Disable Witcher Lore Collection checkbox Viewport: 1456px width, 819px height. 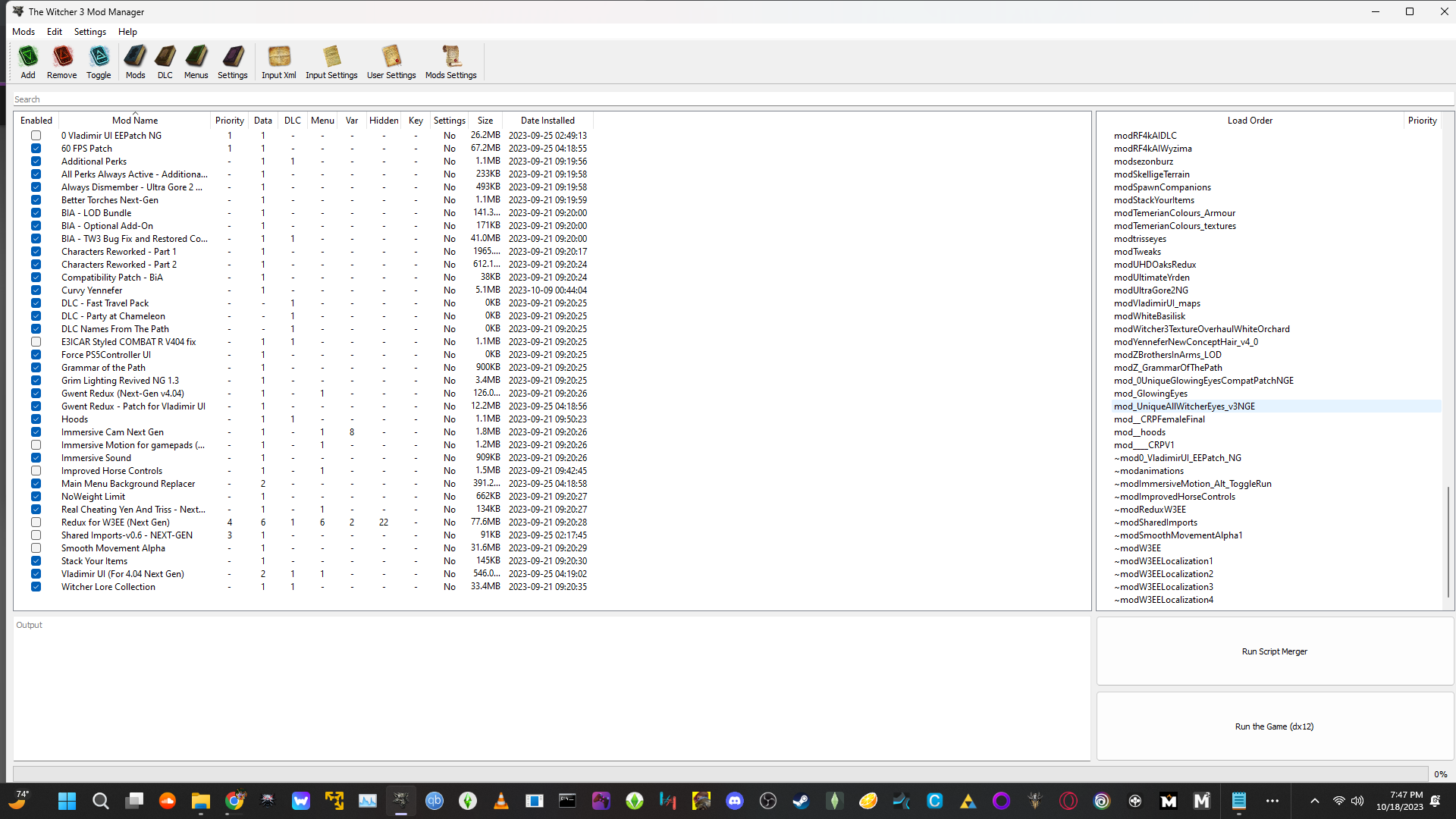click(36, 587)
